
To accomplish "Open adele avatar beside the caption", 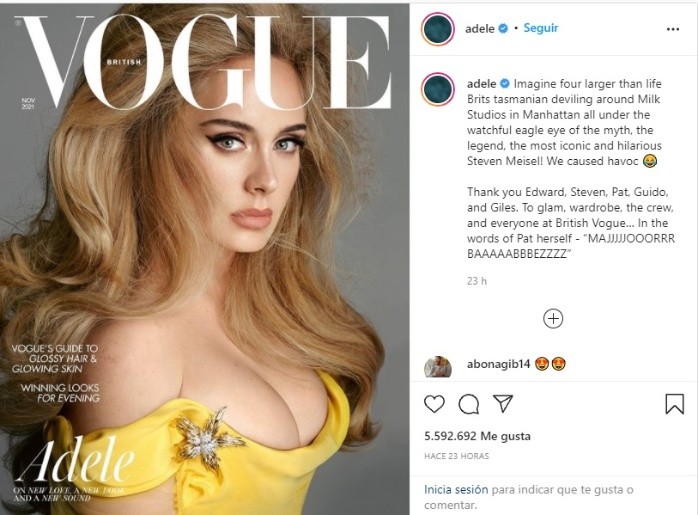I will tap(438, 89).
